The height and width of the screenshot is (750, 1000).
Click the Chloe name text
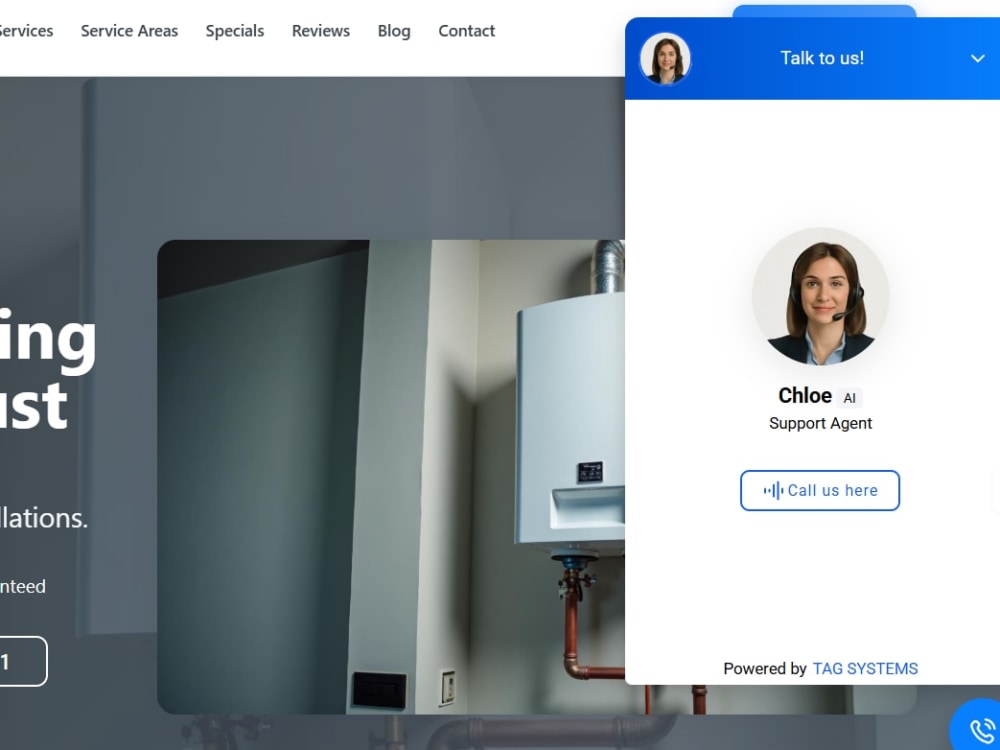point(805,395)
